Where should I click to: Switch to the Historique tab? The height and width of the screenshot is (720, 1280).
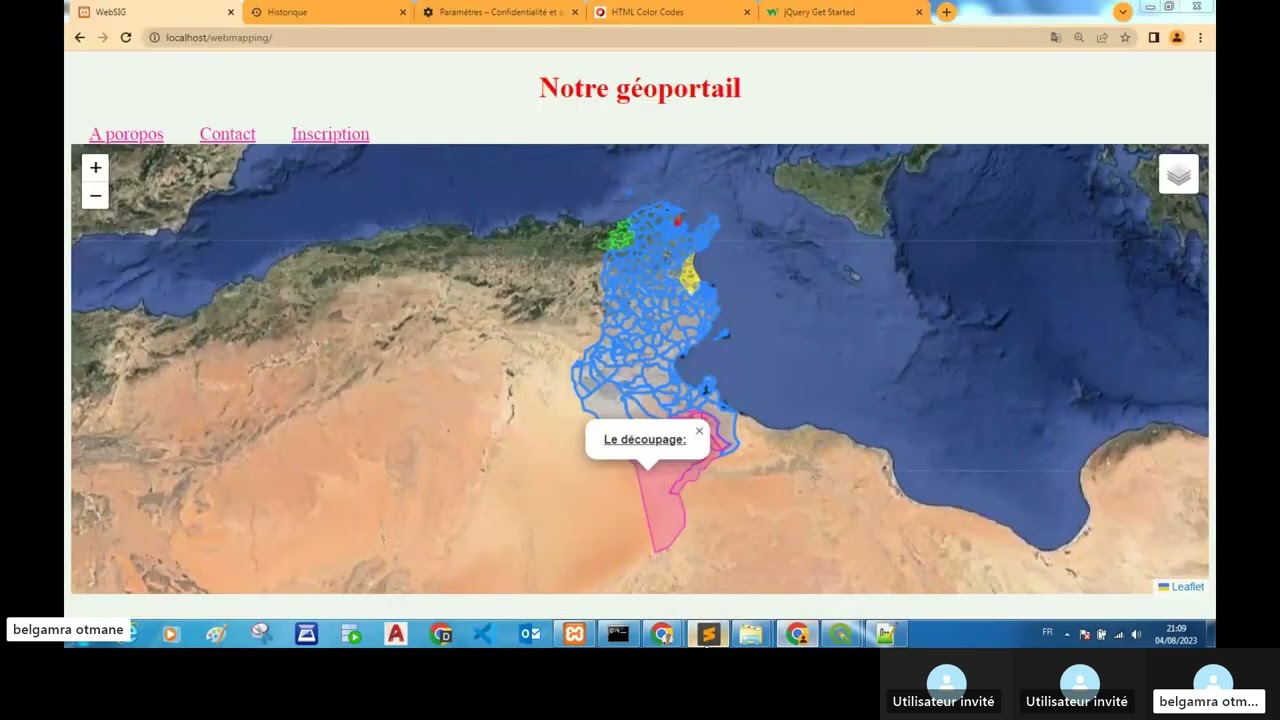[x=327, y=12]
